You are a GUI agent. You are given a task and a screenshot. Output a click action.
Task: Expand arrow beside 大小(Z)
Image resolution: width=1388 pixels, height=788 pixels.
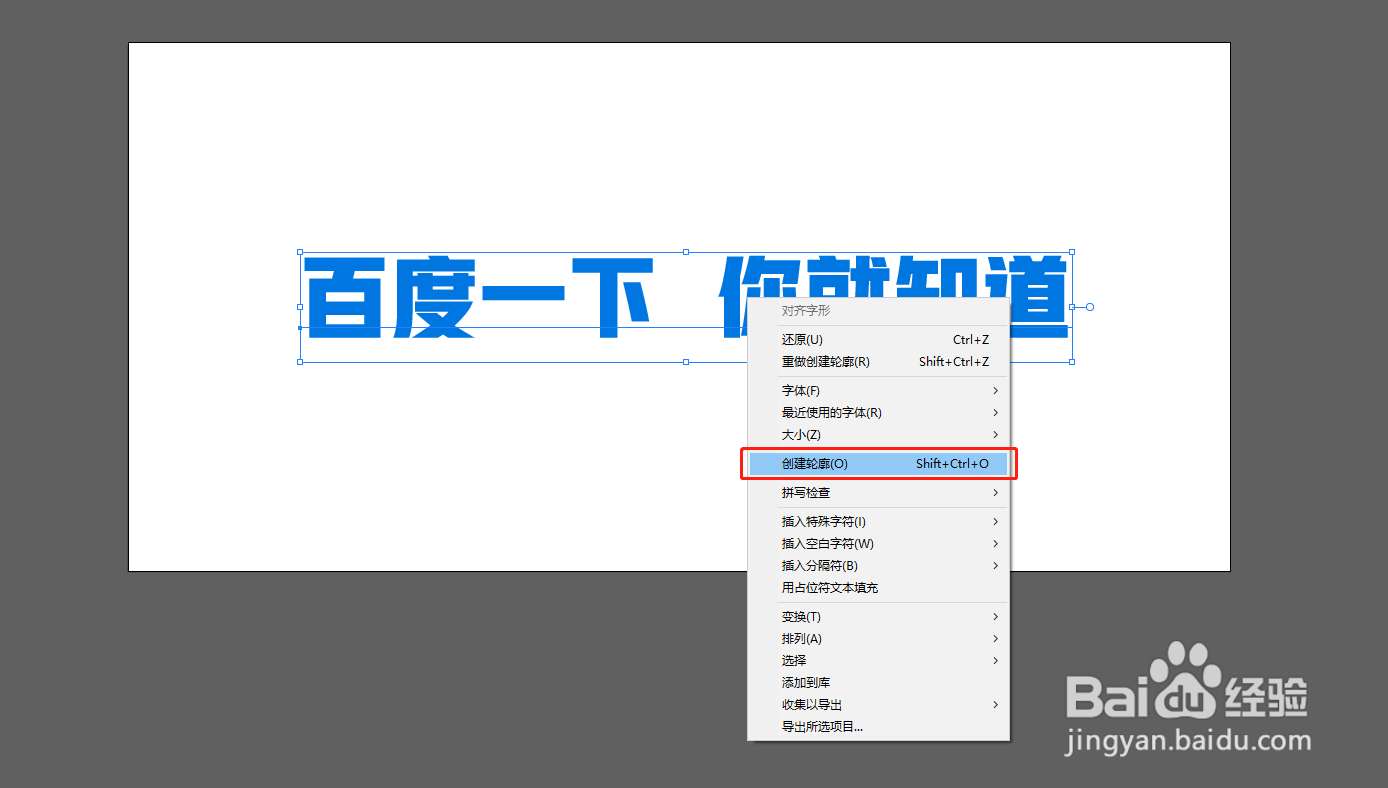point(996,435)
